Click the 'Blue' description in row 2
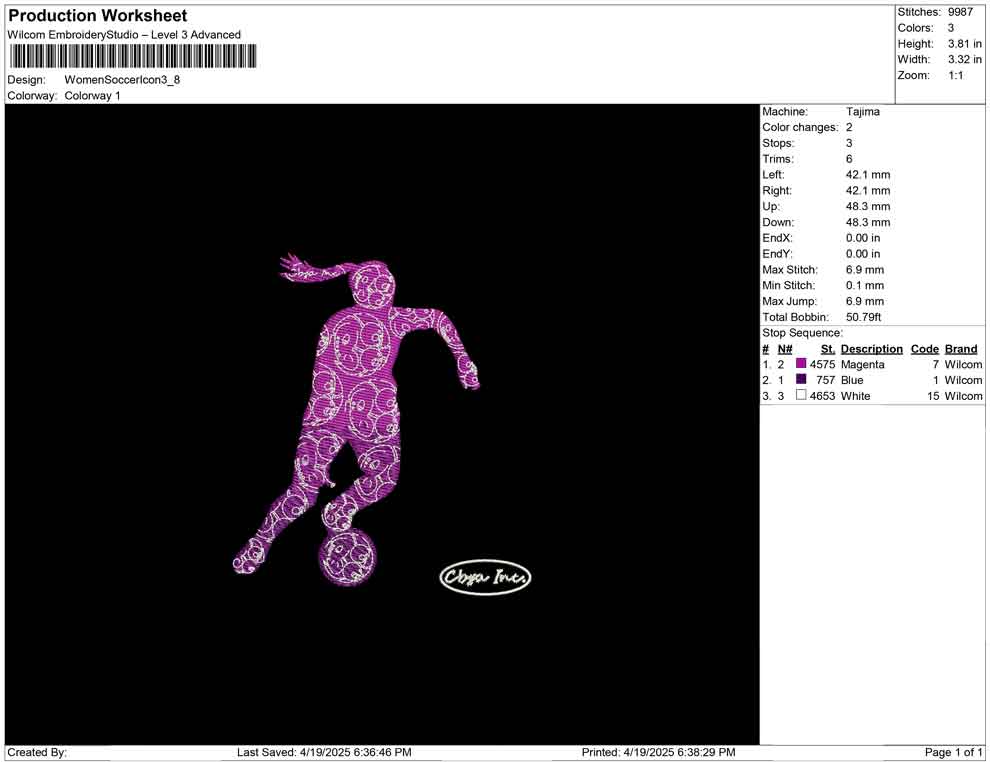Viewport: 990px width, 762px height. tap(852, 380)
